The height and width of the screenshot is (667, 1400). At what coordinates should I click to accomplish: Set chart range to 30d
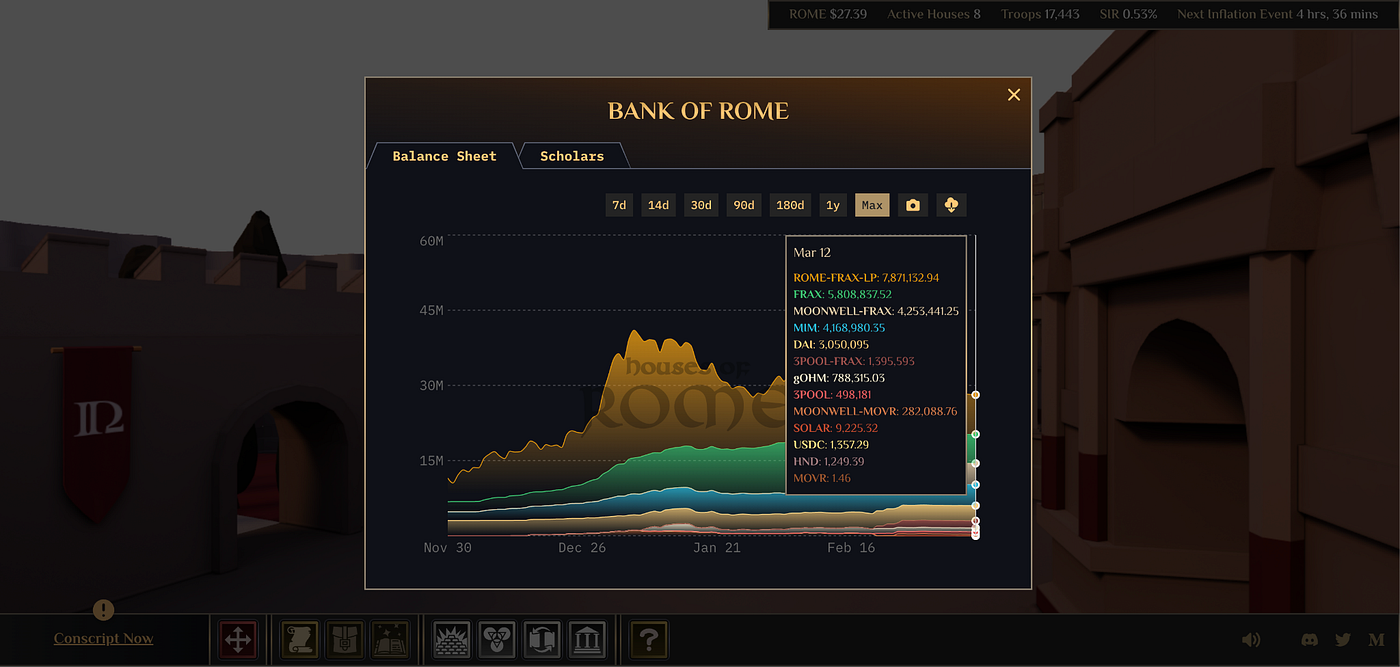[x=701, y=205]
